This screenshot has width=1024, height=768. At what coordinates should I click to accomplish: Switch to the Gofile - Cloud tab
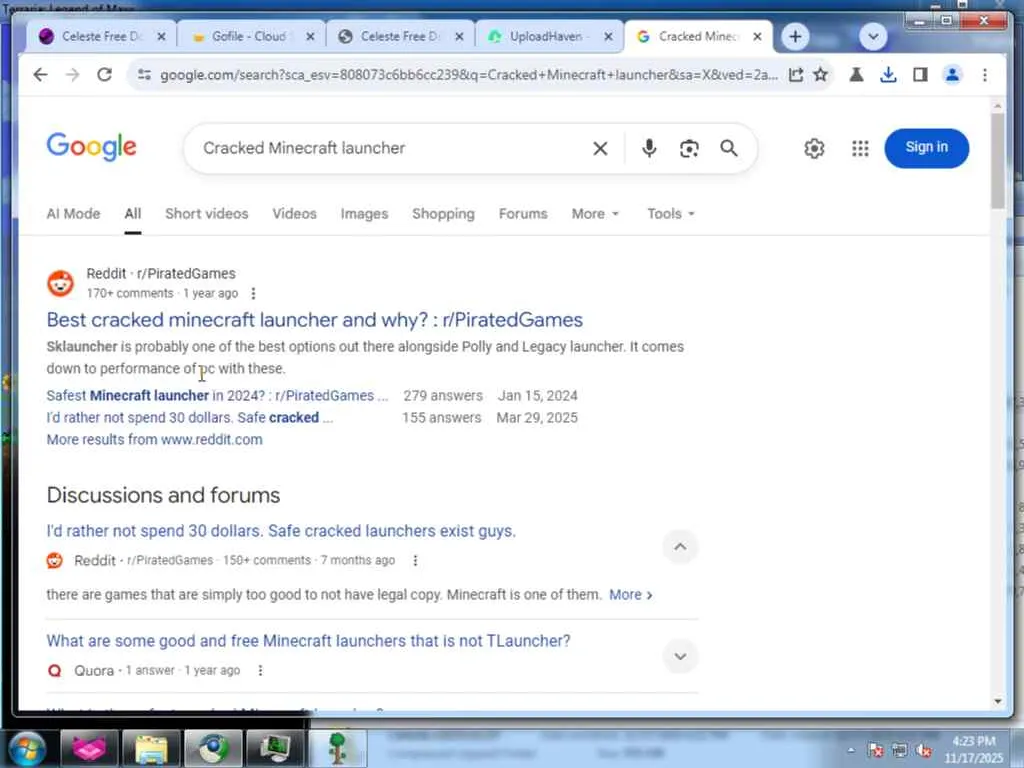click(x=249, y=37)
